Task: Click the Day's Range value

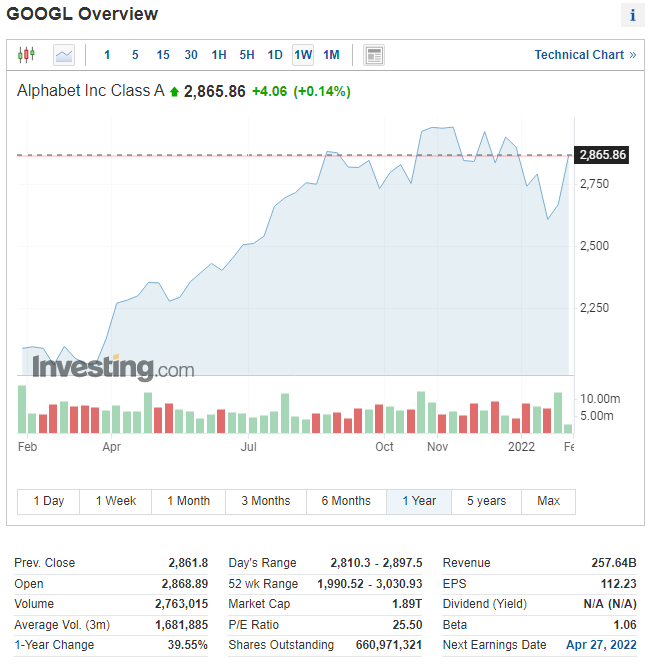Action: [376, 563]
